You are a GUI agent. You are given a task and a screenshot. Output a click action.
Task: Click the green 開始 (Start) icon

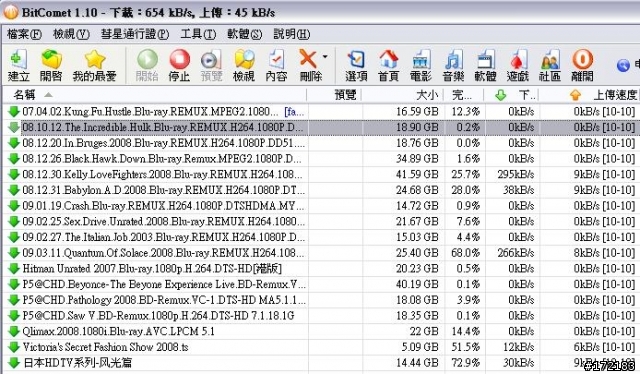[x=147, y=65]
